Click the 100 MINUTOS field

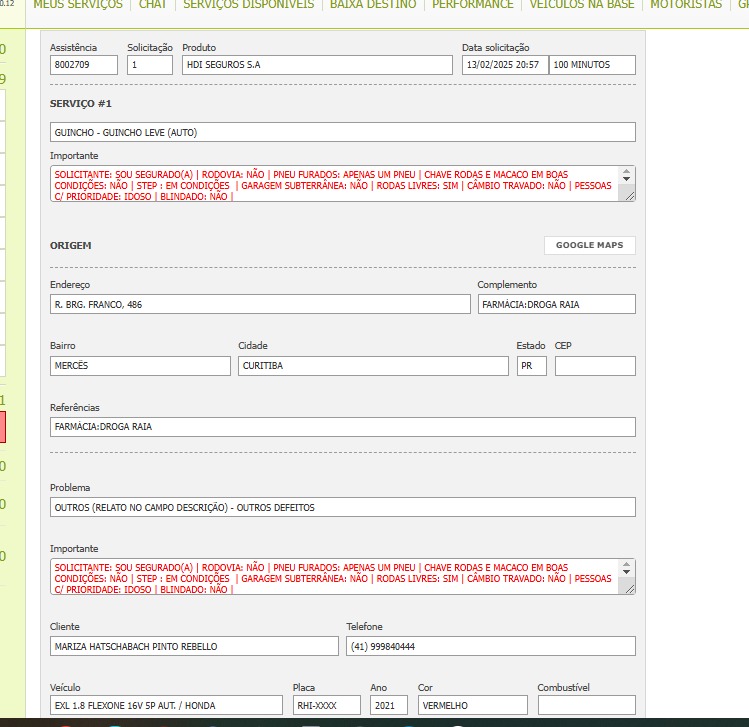click(592, 65)
